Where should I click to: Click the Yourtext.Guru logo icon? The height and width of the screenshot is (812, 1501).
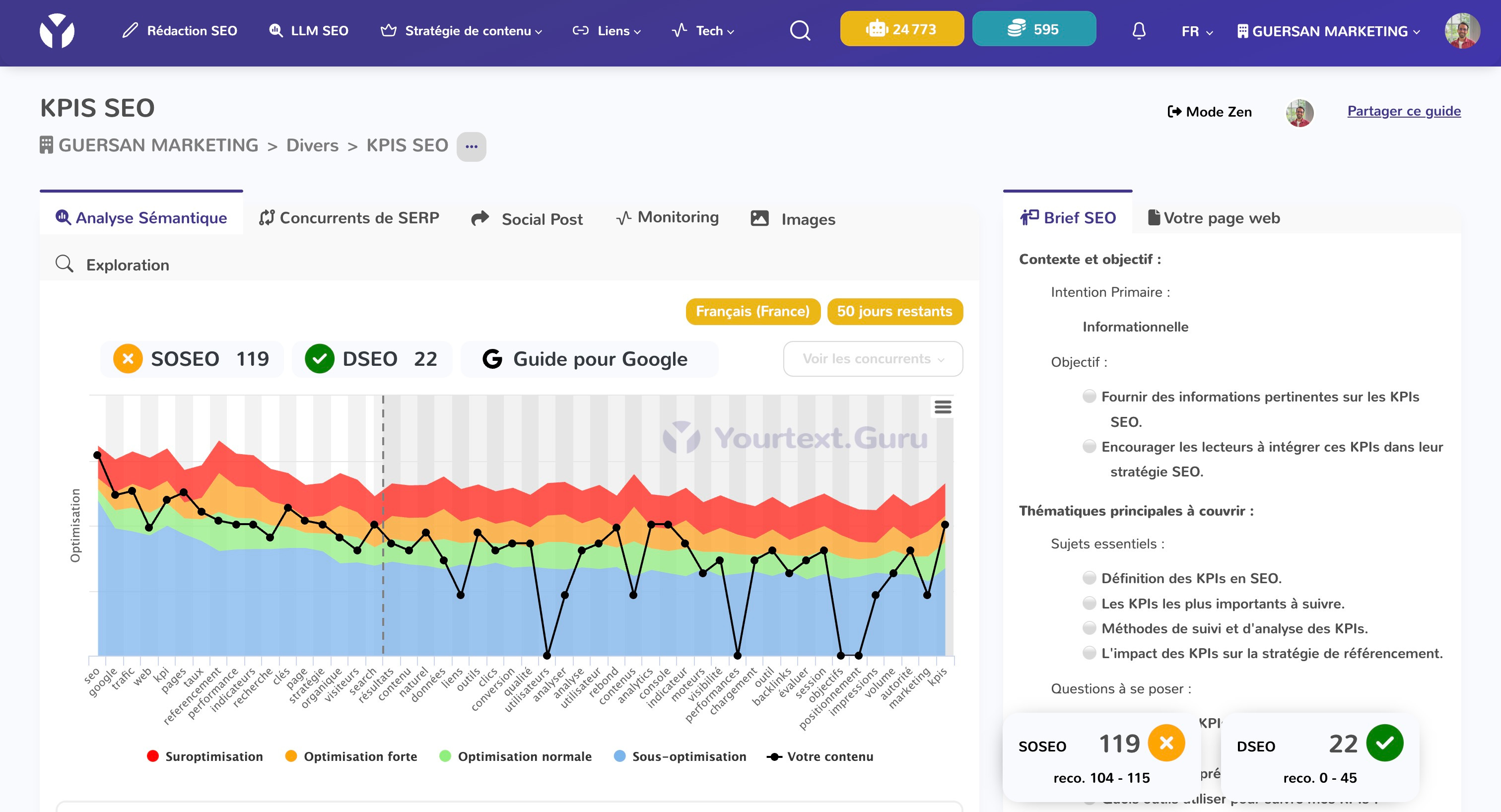coord(57,30)
